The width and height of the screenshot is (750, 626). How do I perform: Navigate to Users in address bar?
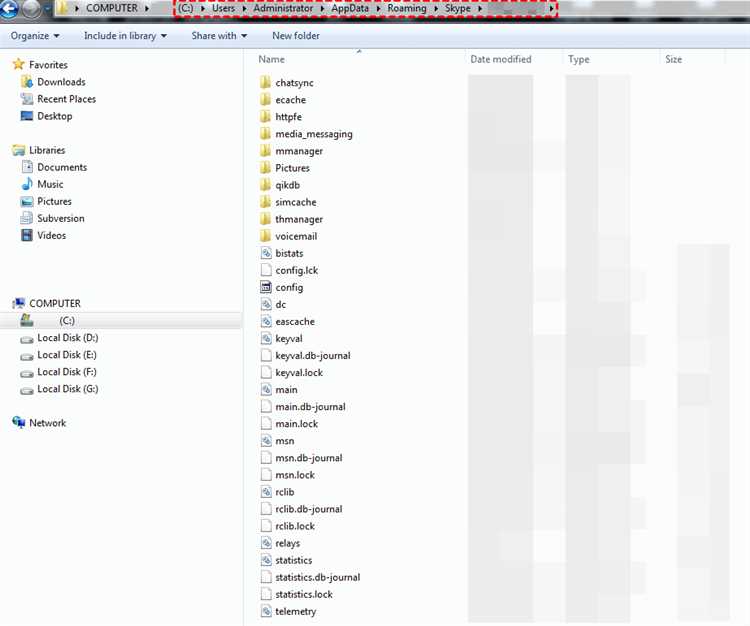pyautogui.click(x=223, y=9)
